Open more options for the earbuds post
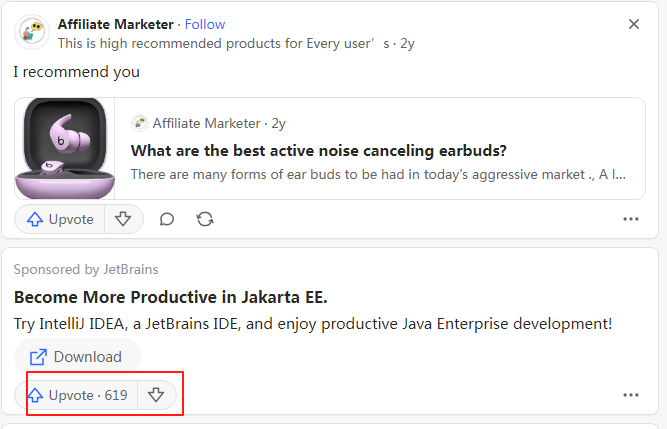Viewport: 667px width, 429px height. pos(631,219)
